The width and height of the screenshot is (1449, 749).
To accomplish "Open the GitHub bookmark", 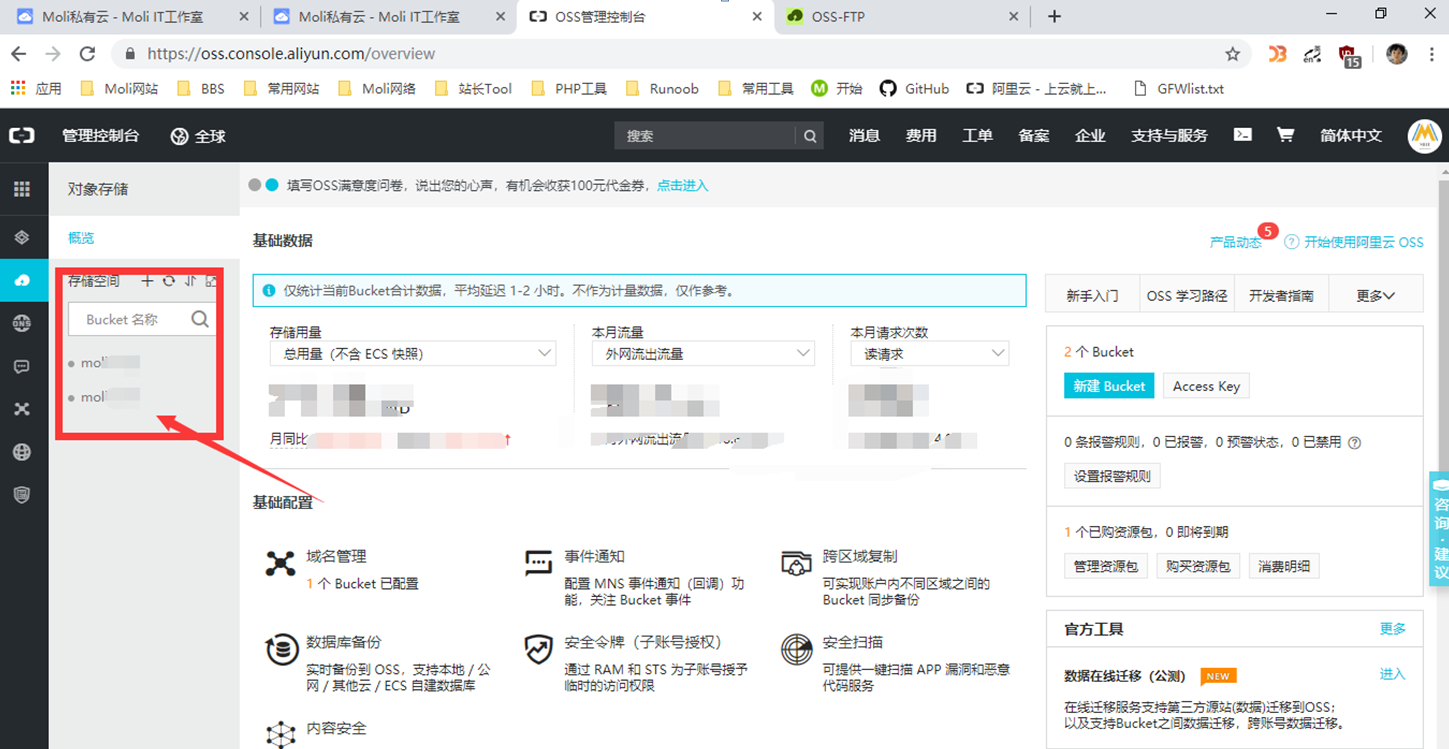I will [914, 88].
